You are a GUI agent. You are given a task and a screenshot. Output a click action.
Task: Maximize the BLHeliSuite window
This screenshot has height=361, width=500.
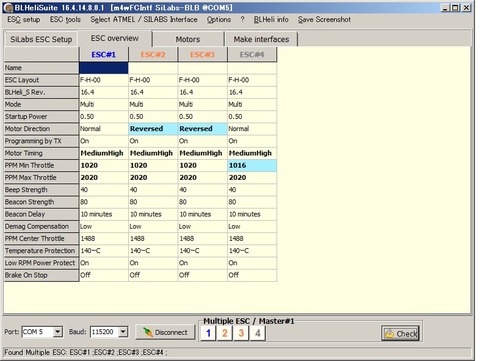(x=455, y=8)
